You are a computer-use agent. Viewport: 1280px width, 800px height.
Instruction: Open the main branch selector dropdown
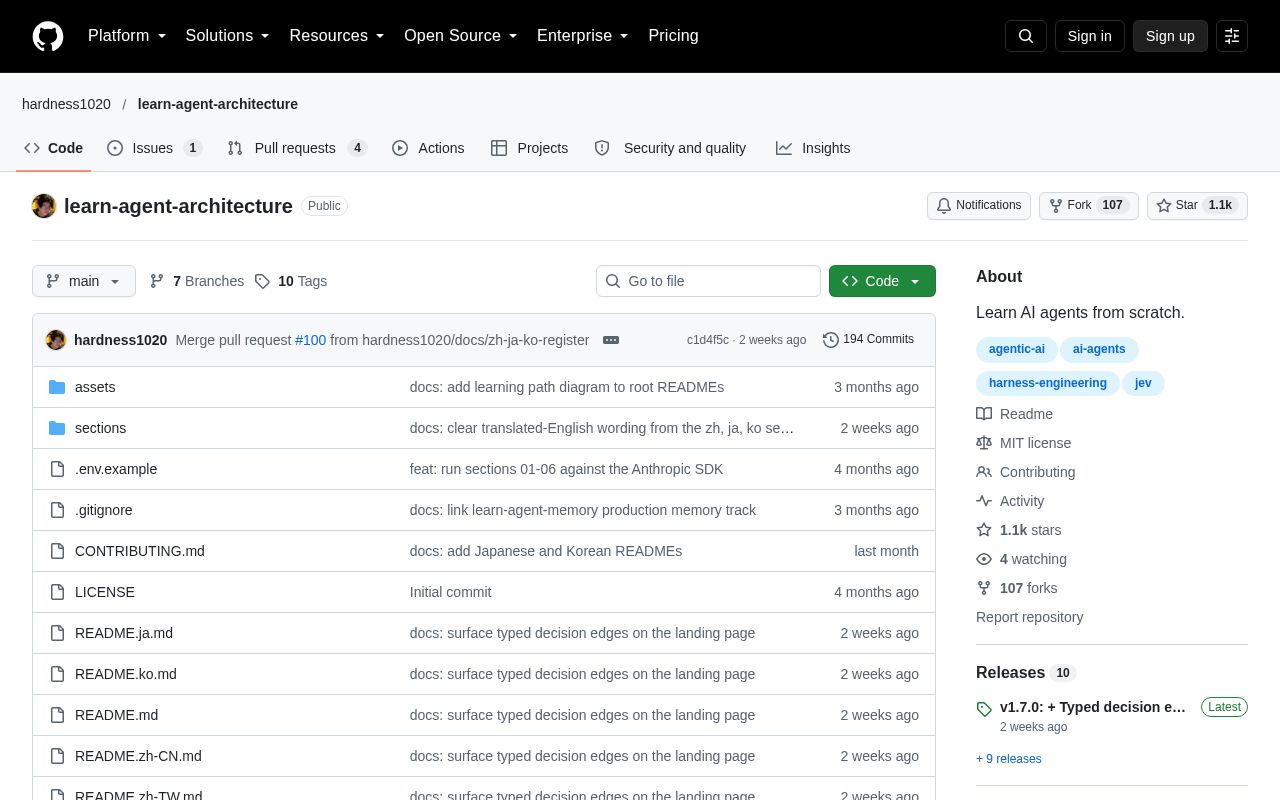point(84,281)
